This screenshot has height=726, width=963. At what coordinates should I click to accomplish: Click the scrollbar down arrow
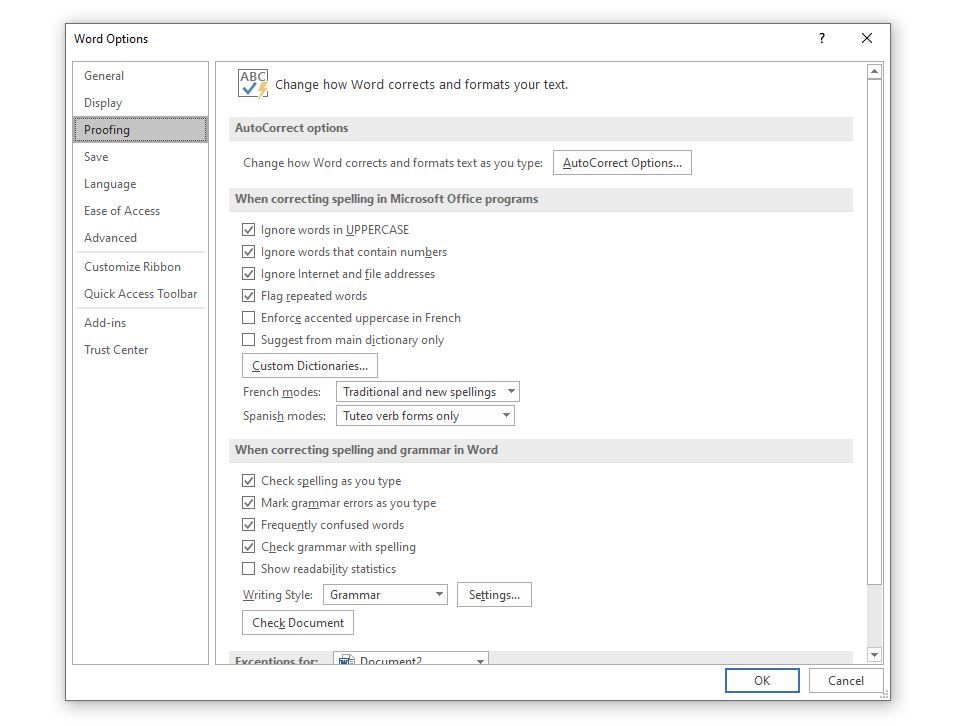(874, 653)
